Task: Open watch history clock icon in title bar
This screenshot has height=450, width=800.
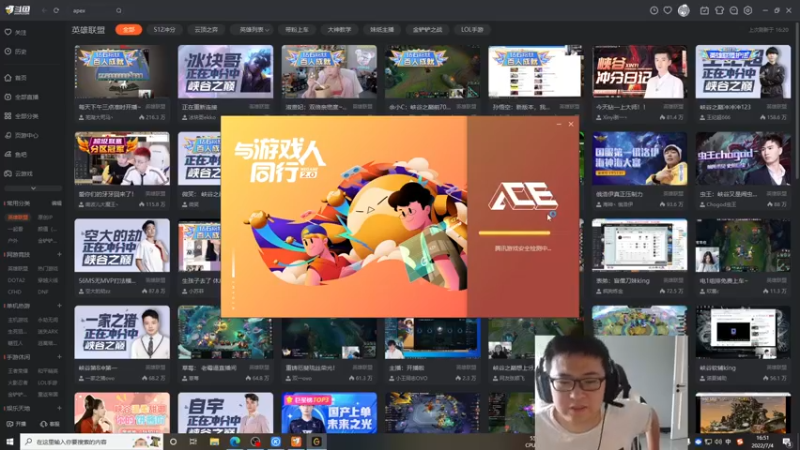Action: 654,10
